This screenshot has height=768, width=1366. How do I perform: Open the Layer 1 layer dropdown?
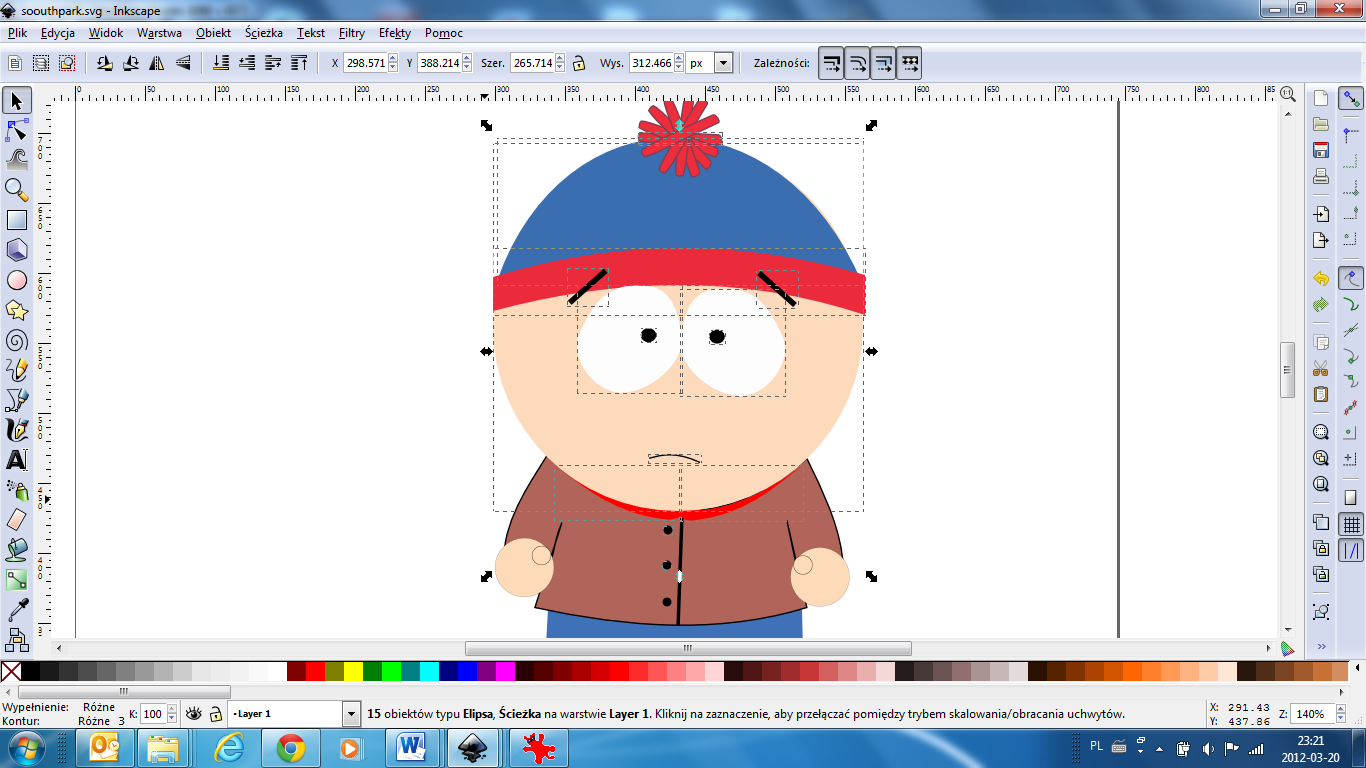tap(351, 714)
